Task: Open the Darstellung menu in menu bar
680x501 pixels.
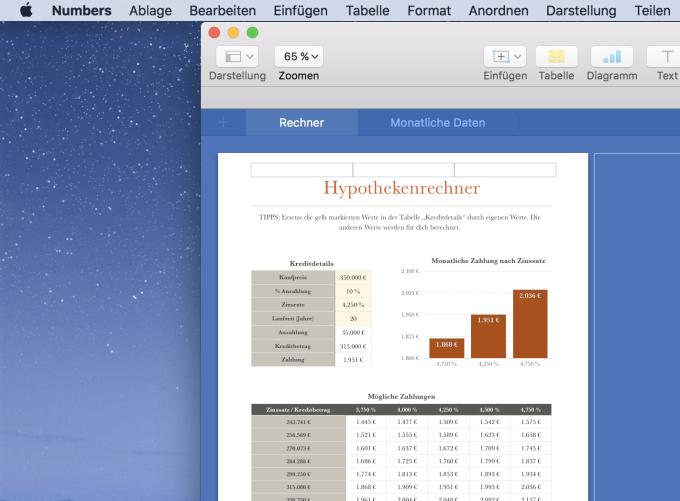Action: pyautogui.click(x=581, y=10)
